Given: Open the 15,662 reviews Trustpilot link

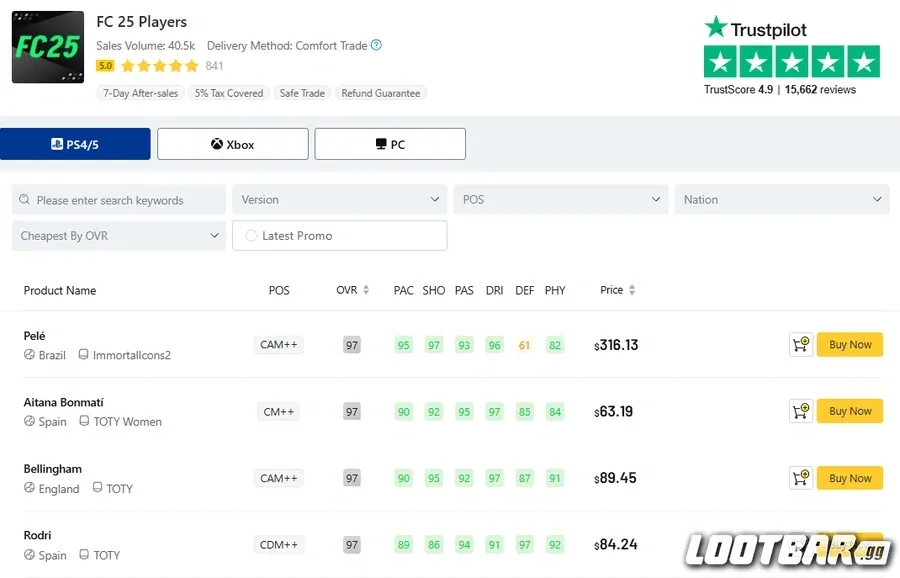Looking at the screenshot, I should click(820, 90).
